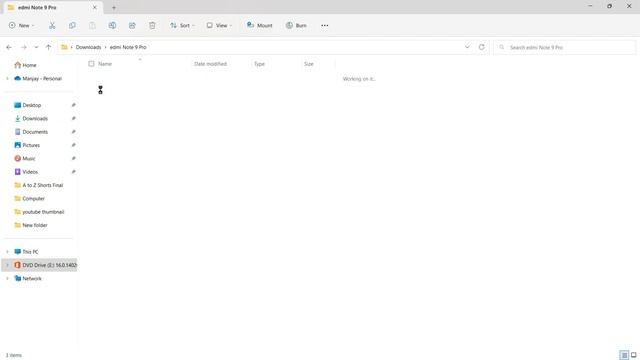640x360 pixels.
Task: Click pin icon beside Pictures
Action: pos(73,145)
